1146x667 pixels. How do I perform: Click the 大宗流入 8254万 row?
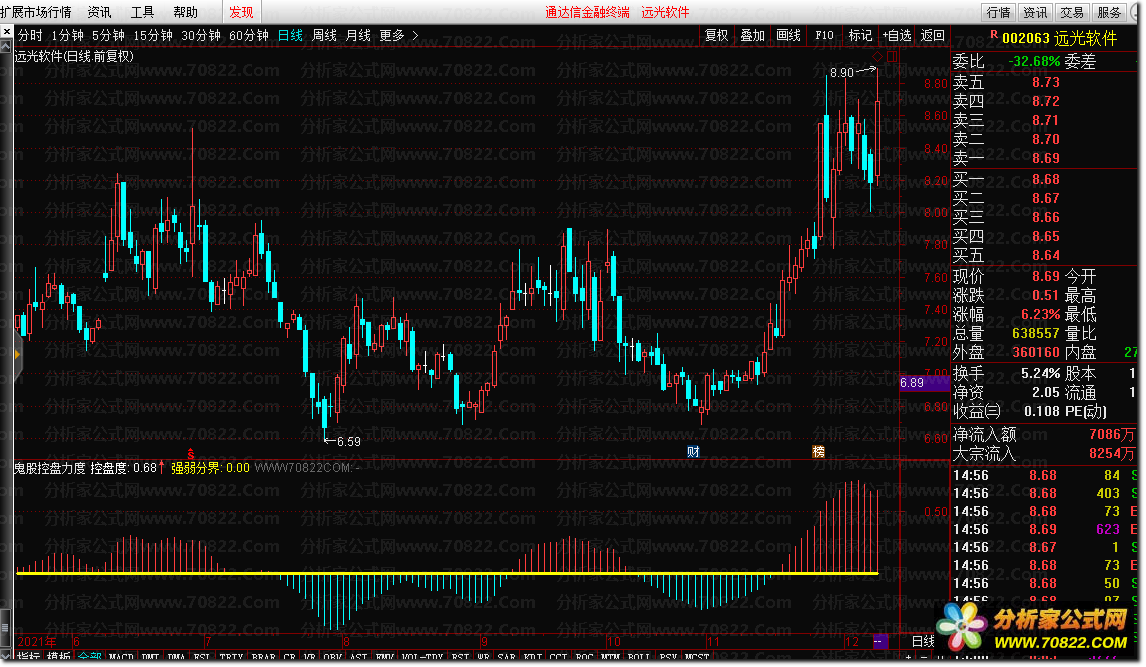point(1044,454)
